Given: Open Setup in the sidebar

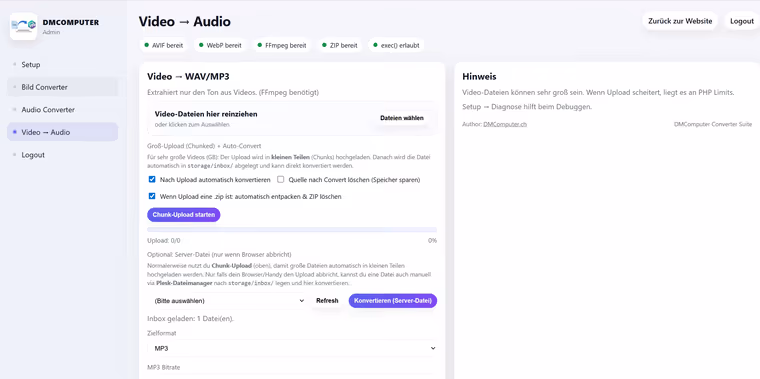Looking at the screenshot, I should (x=63, y=64).
